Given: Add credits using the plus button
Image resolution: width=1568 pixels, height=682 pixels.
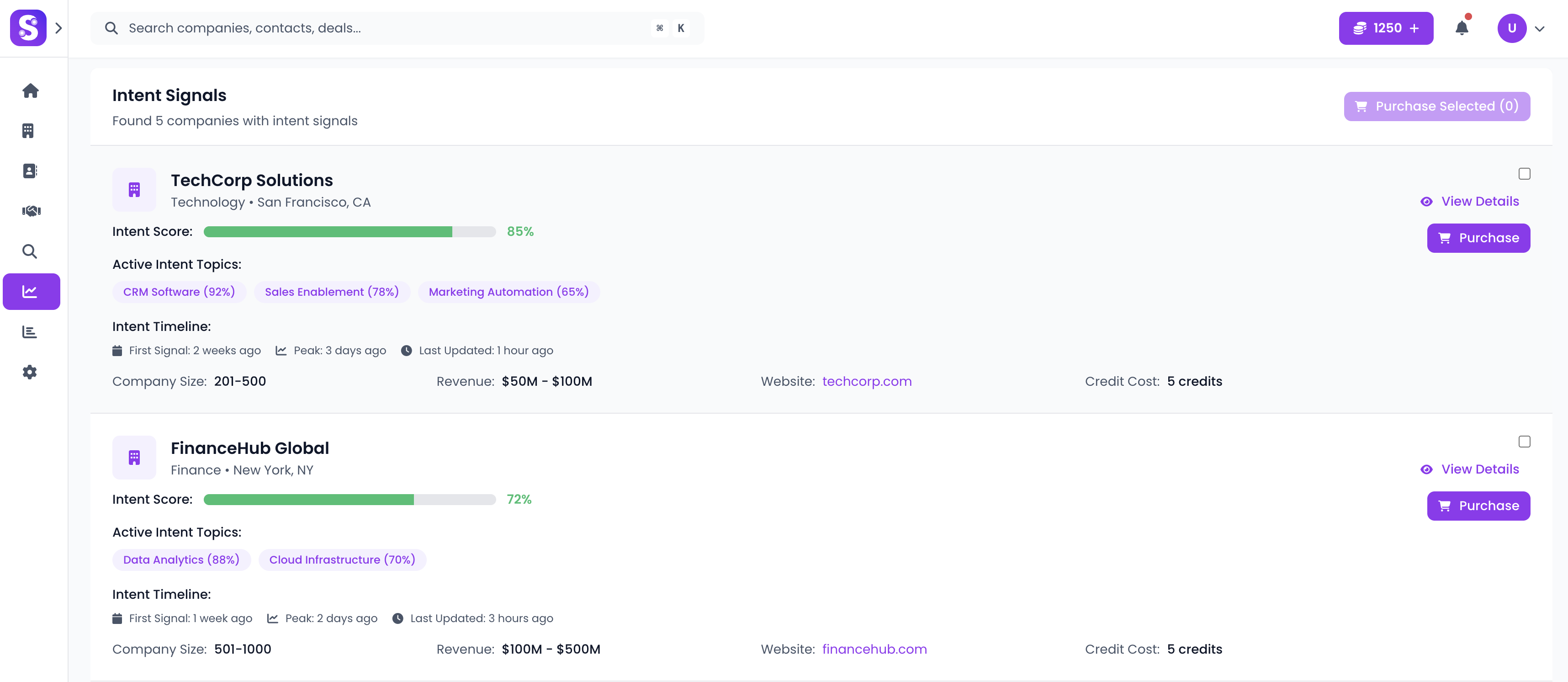Looking at the screenshot, I should click(x=1414, y=28).
